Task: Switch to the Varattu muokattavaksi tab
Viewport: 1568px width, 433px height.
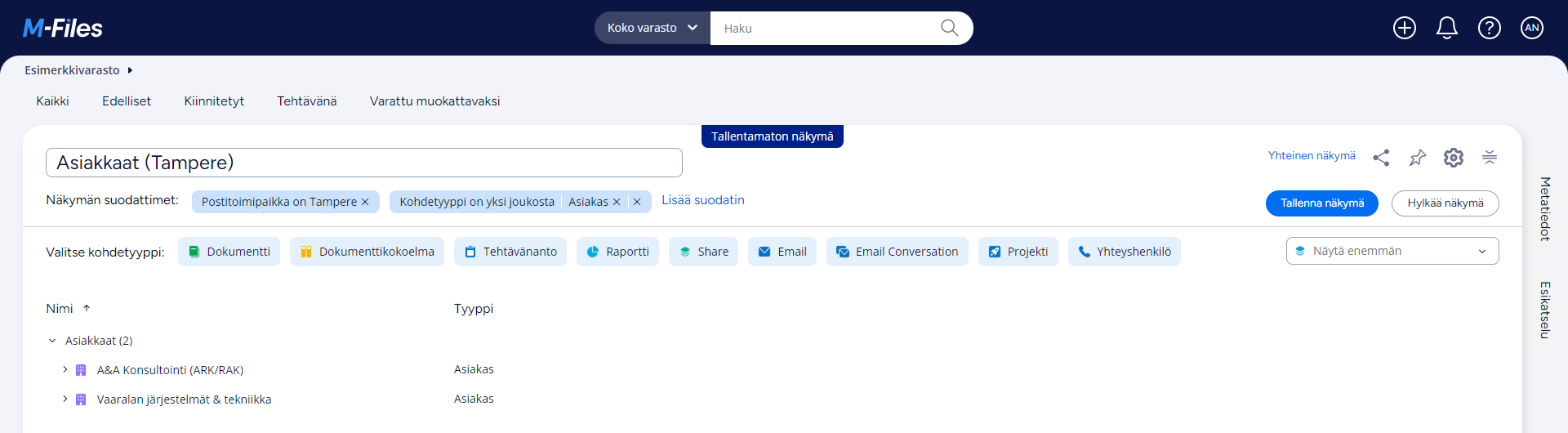Action: pyautogui.click(x=434, y=101)
